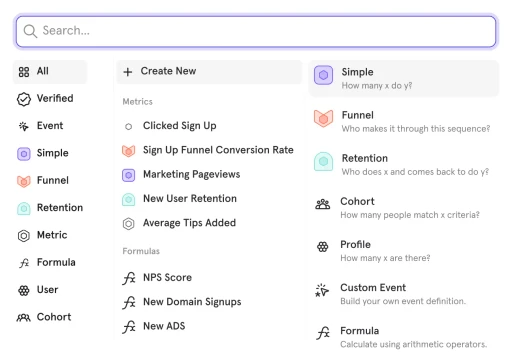Choose the New Domain Signups formula

coord(192,302)
